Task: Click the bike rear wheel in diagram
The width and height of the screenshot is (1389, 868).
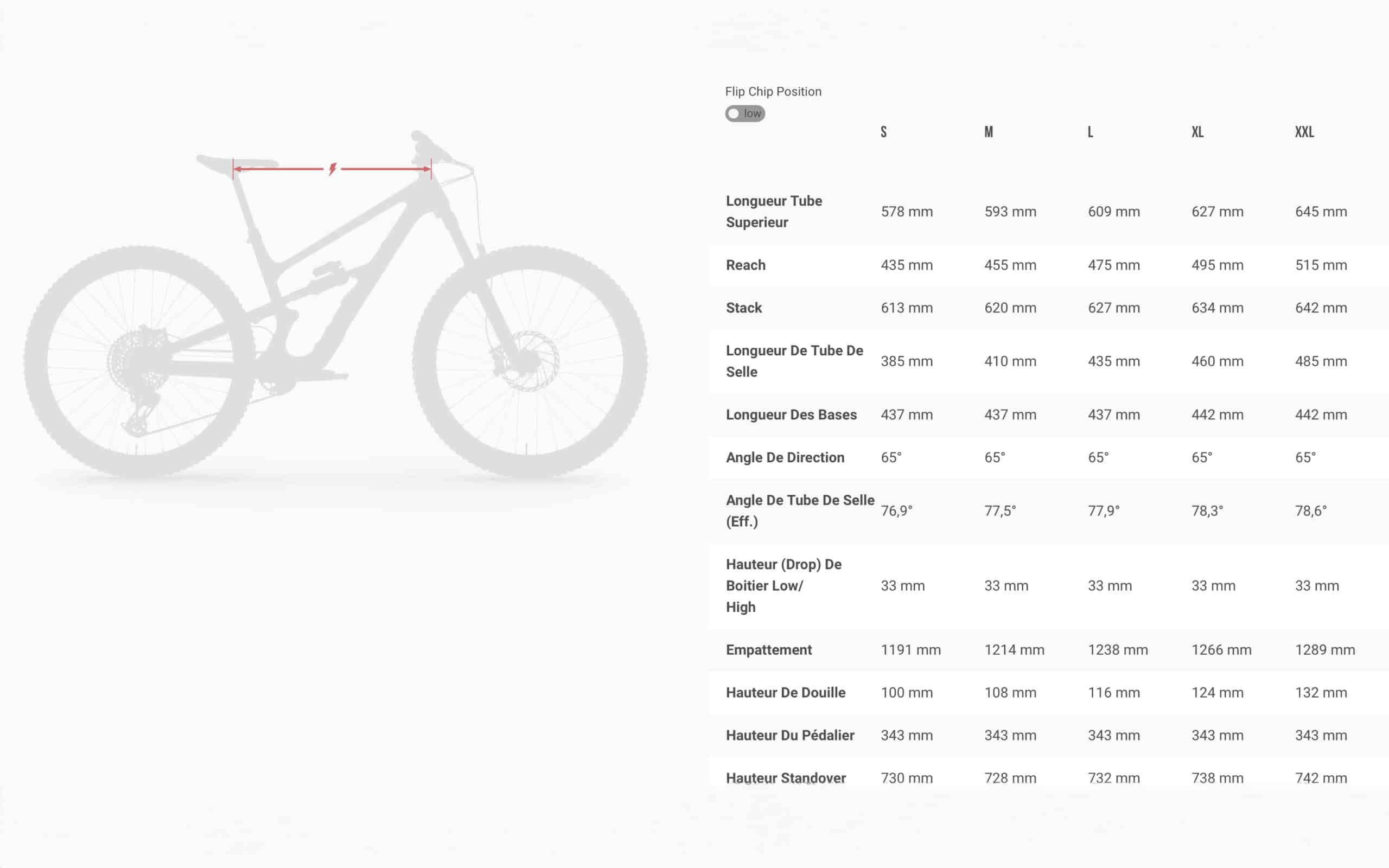Action: [139, 362]
